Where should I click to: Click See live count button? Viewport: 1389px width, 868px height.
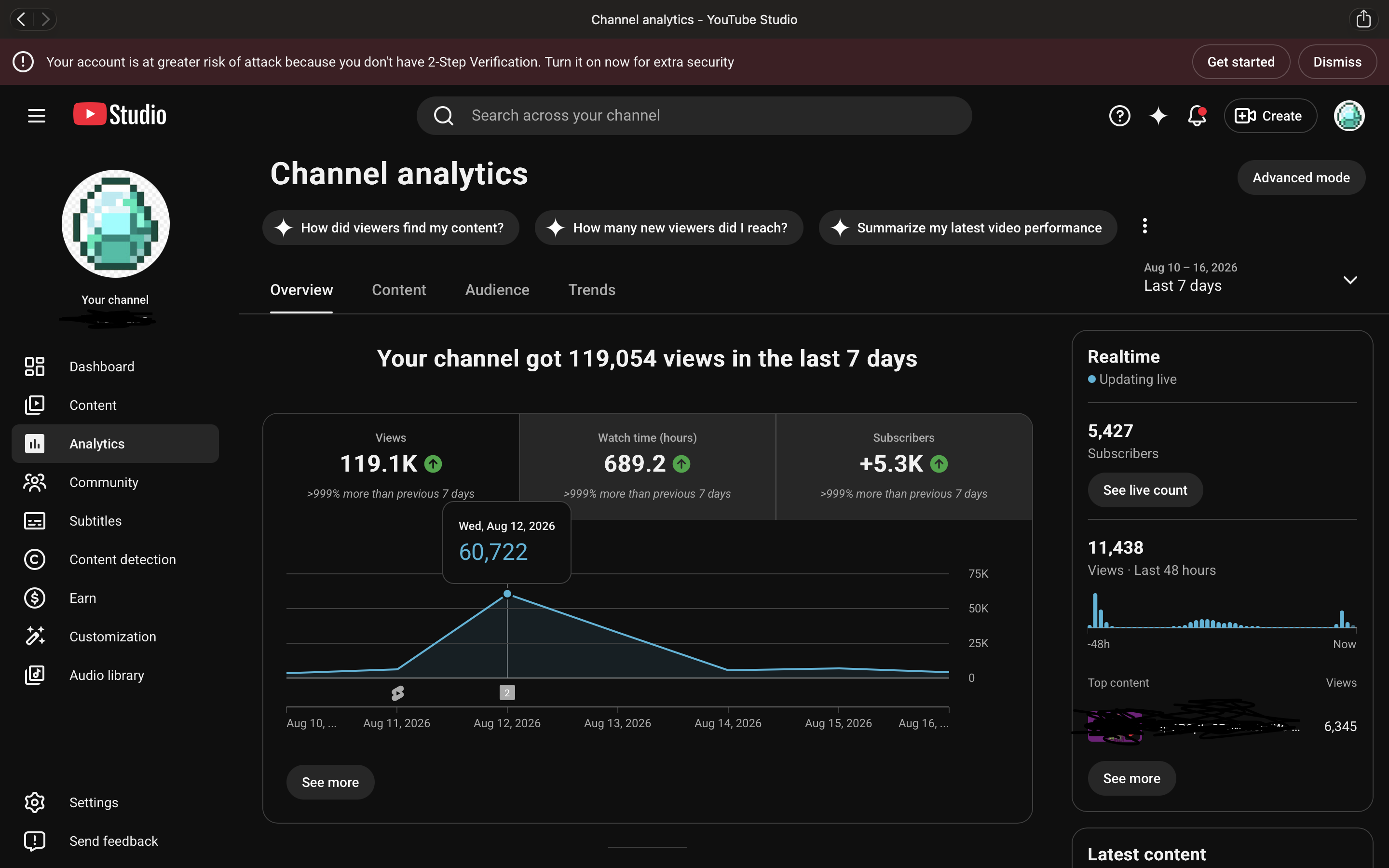click(1144, 489)
